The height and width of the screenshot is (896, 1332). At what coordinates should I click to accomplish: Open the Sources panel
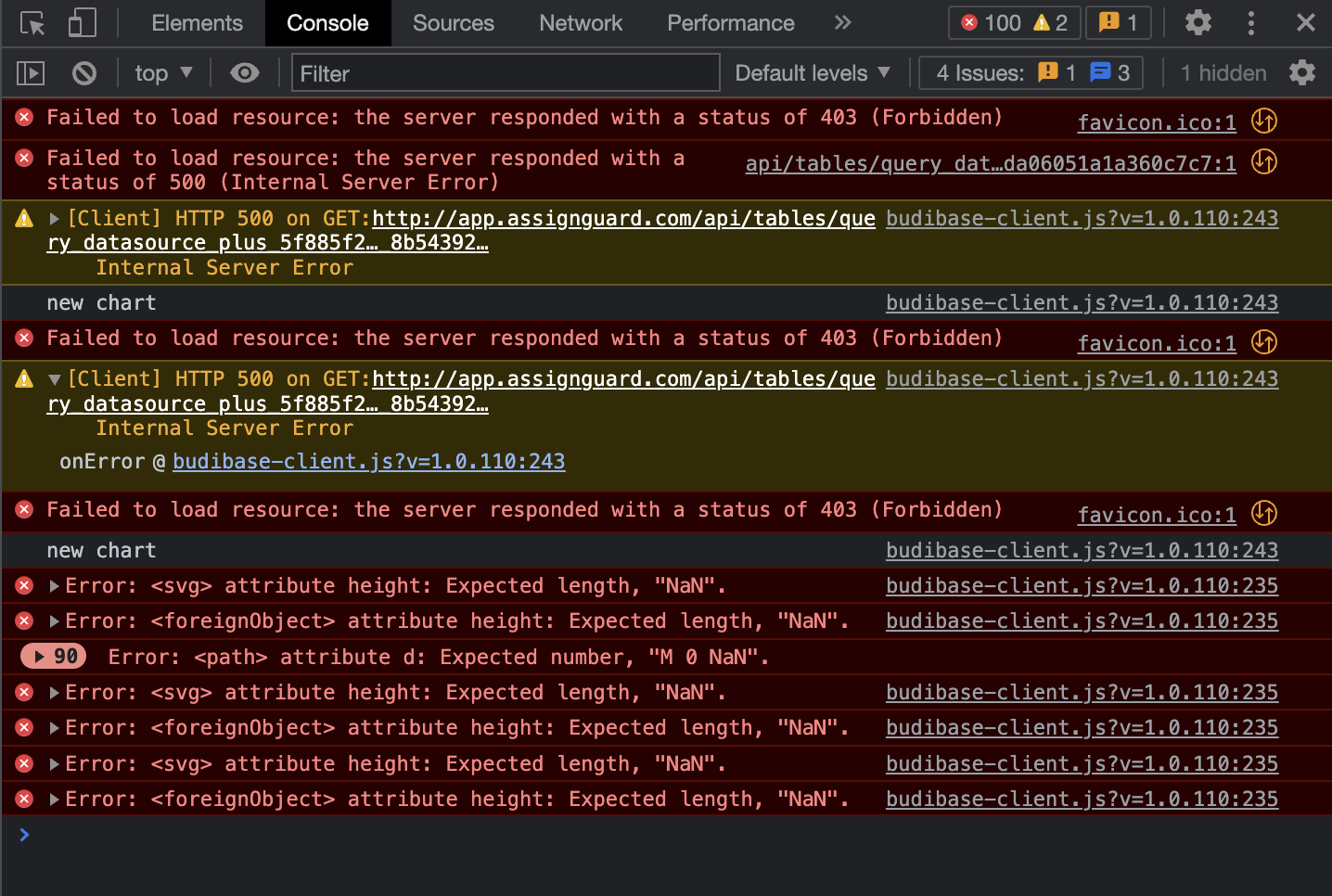click(453, 22)
